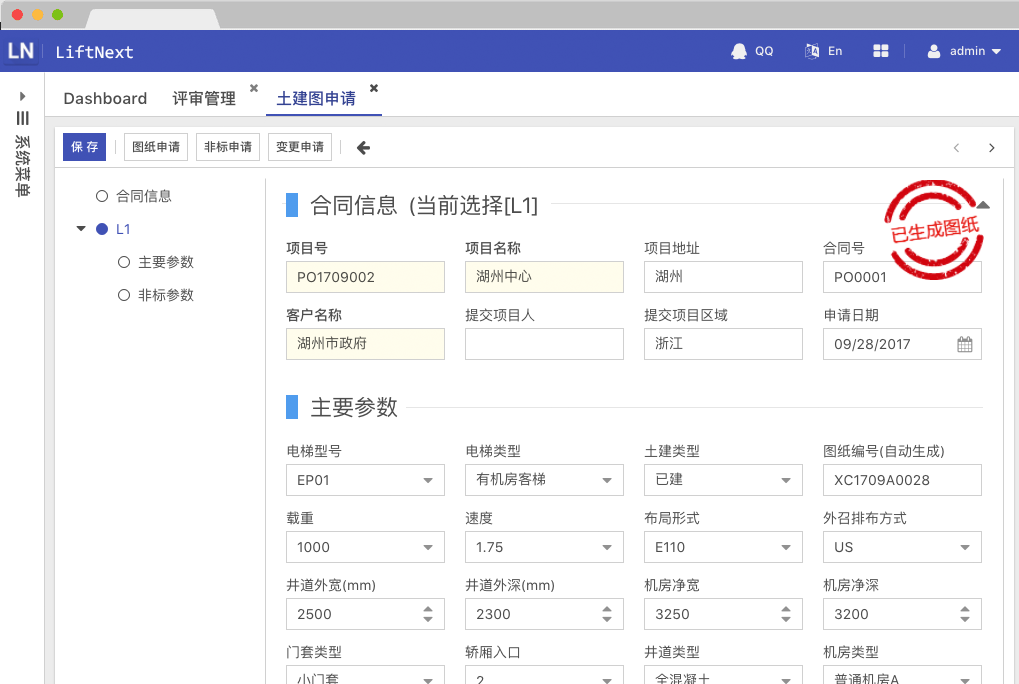The width and height of the screenshot is (1019, 684).
Task: Close the 土建图申请 tab
Action: [x=374, y=88]
